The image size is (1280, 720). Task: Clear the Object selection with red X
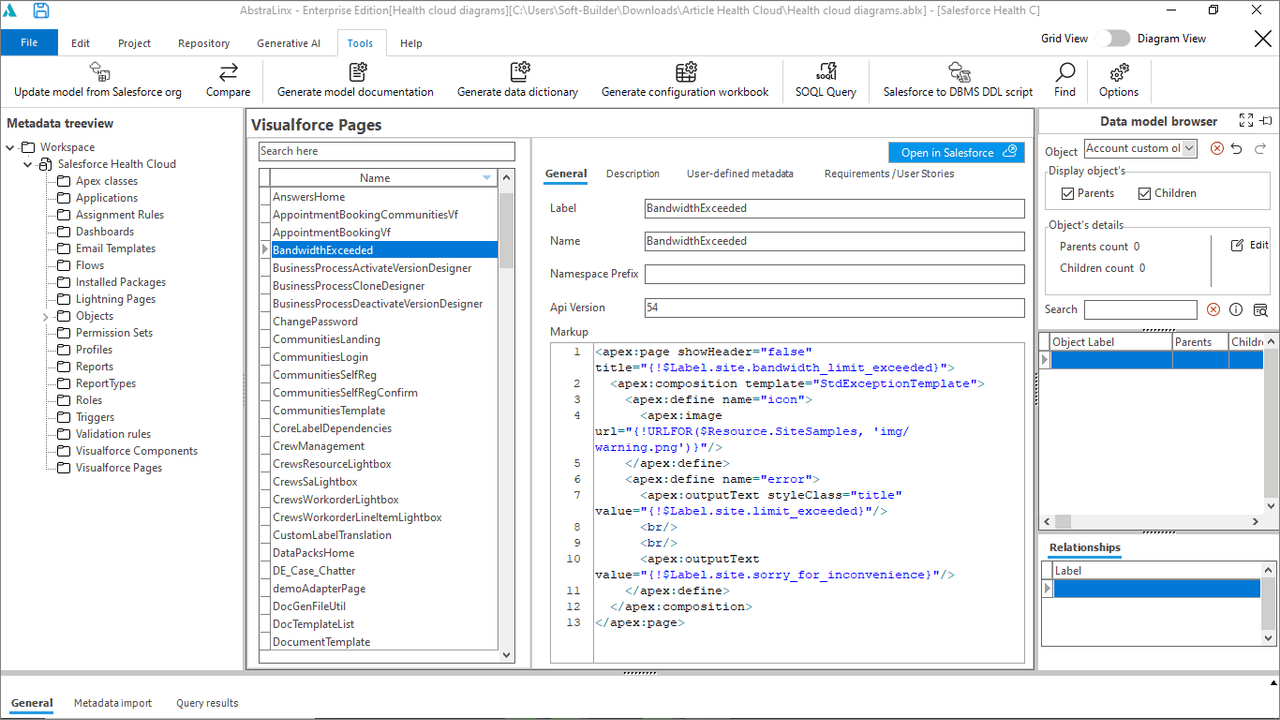[x=1217, y=149]
